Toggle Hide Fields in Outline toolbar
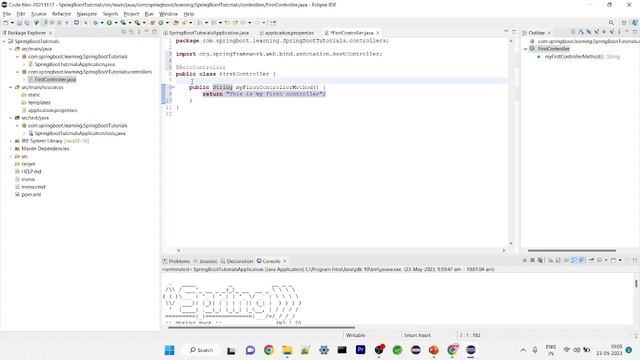 coord(589,32)
